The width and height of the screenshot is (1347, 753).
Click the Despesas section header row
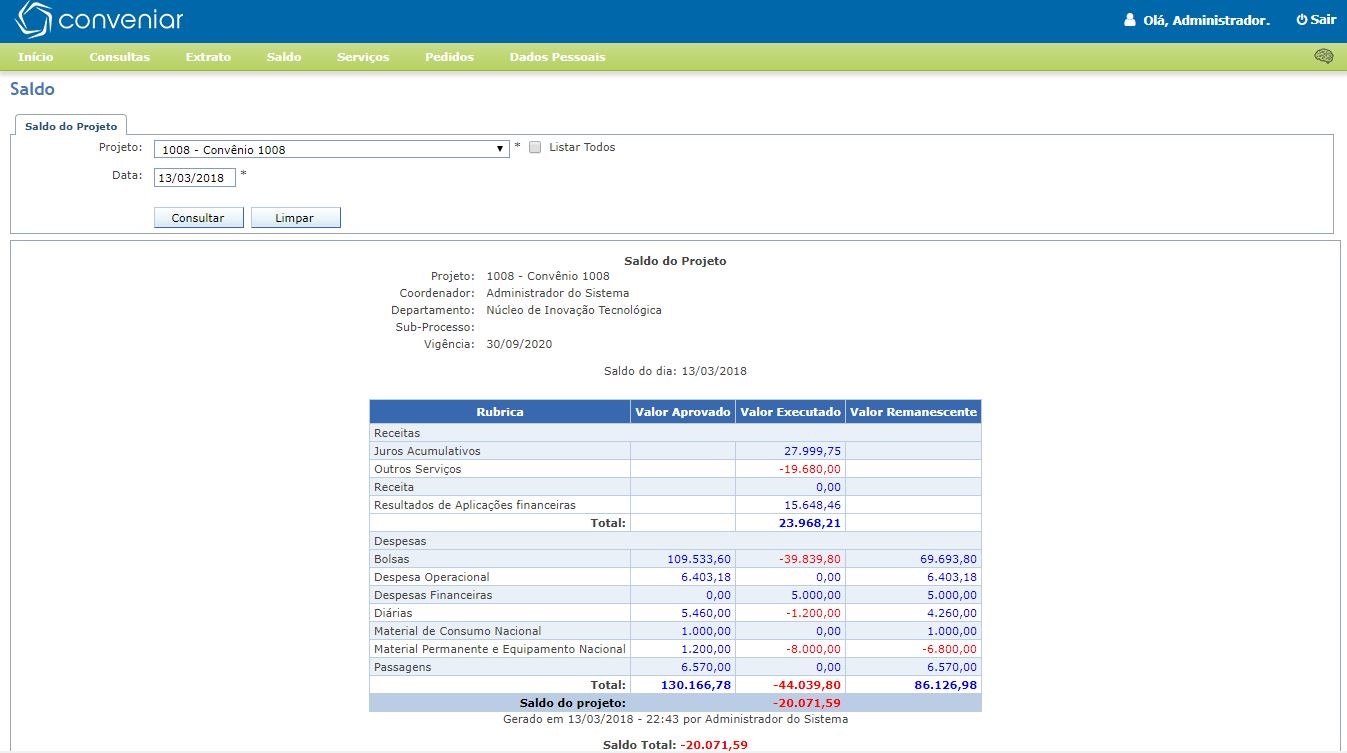(x=675, y=541)
